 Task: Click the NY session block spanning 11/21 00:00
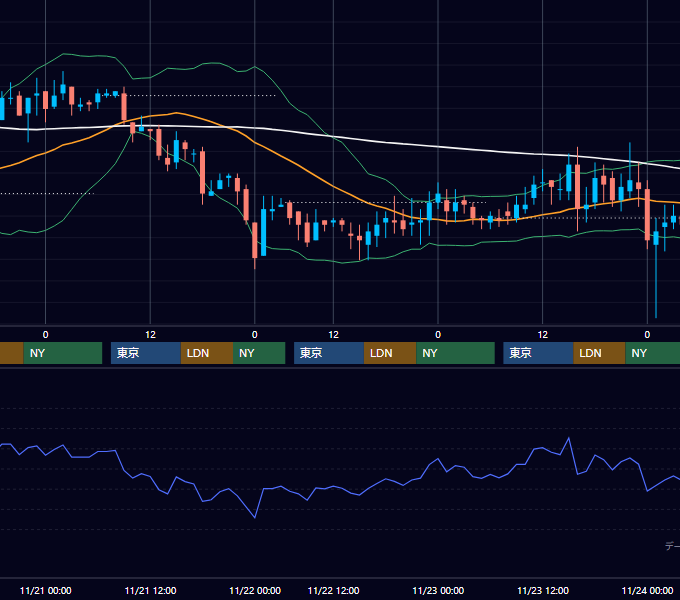[63, 353]
